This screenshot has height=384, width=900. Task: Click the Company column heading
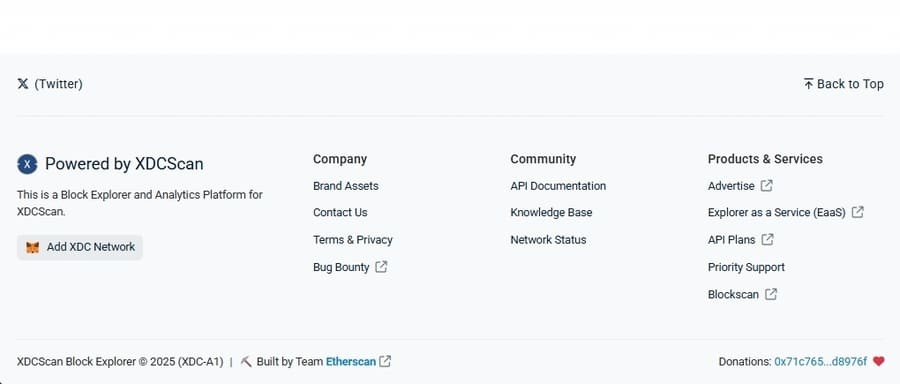pyautogui.click(x=340, y=159)
